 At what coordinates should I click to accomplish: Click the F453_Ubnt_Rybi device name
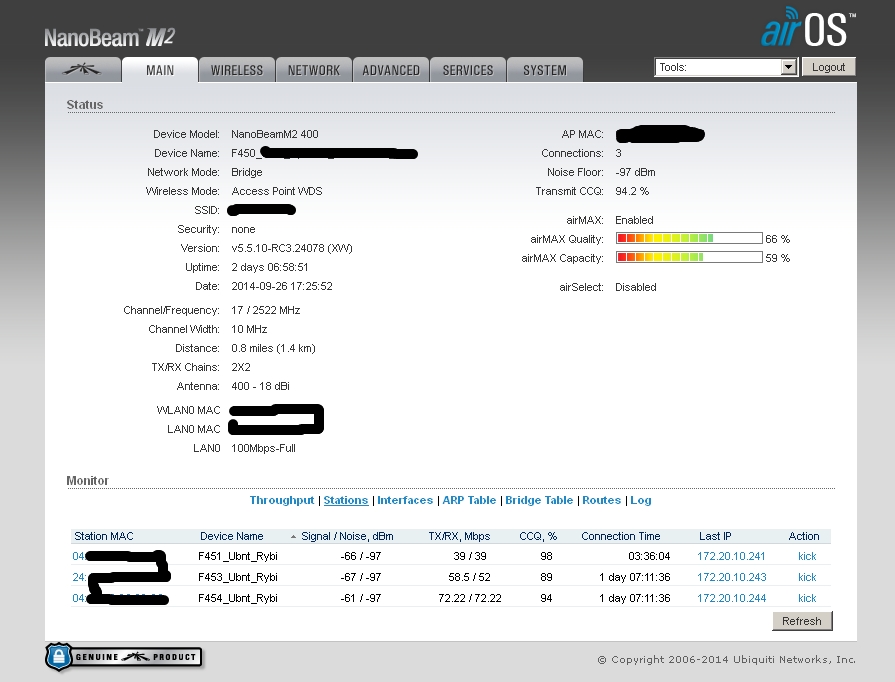click(x=238, y=577)
